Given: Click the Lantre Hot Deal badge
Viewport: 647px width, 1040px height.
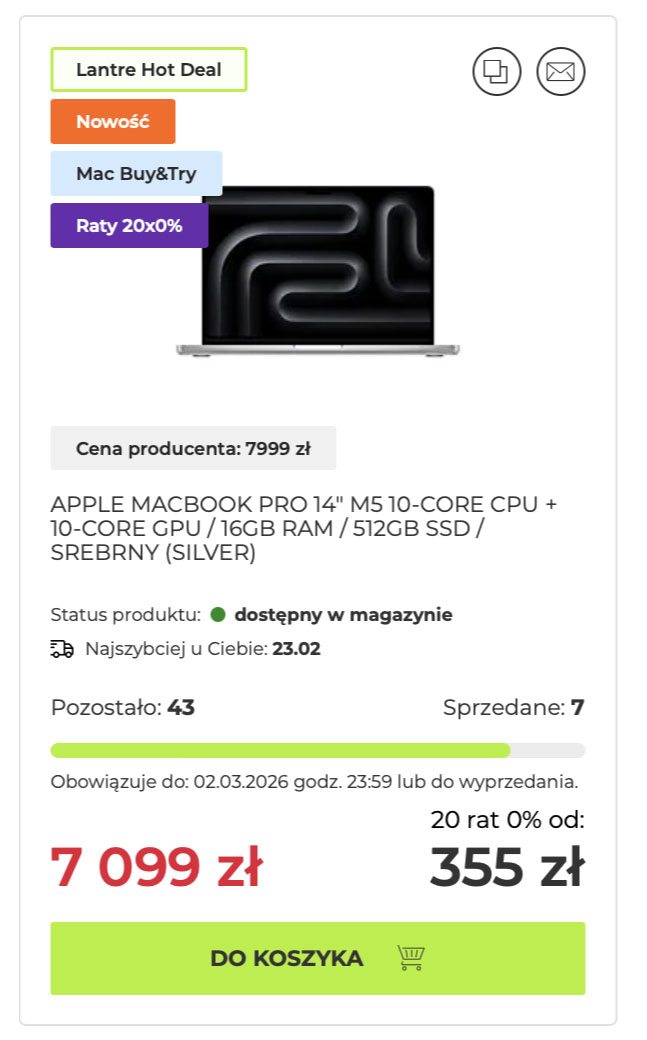Looking at the screenshot, I should coord(149,70).
